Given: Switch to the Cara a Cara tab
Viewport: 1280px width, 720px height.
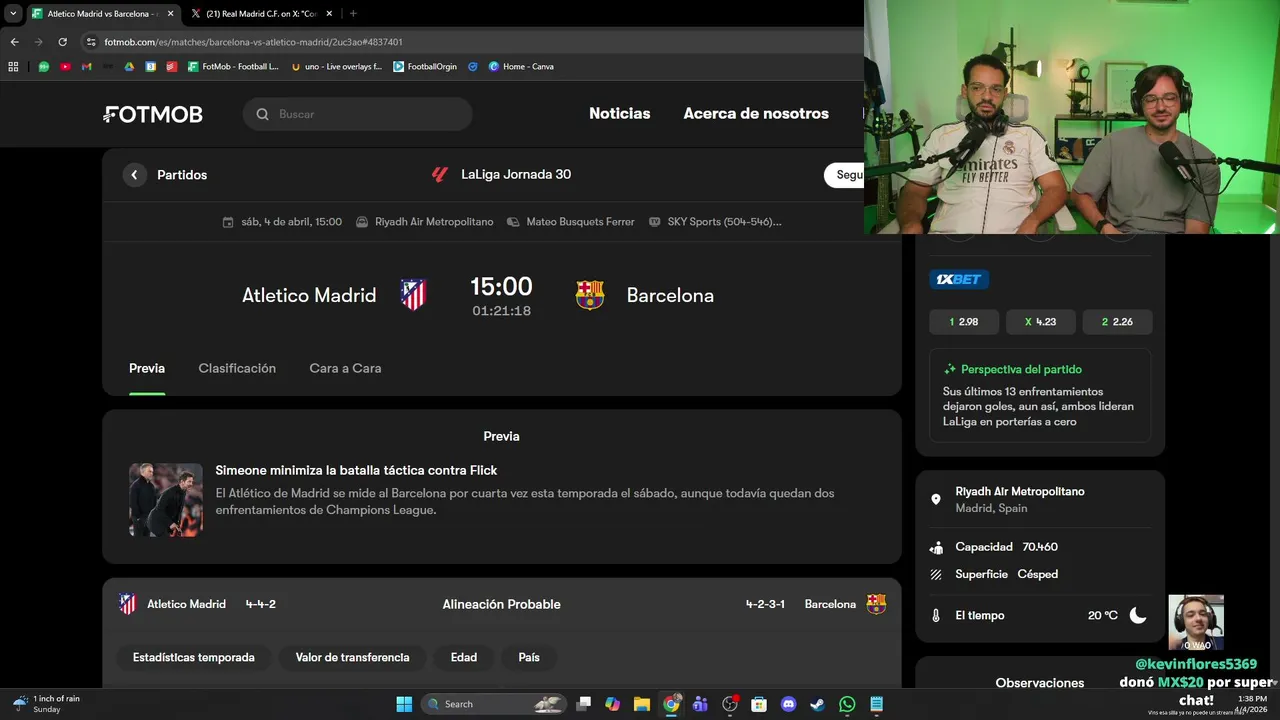Looking at the screenshot, I should pyautogui.click(x=345, y=368).
